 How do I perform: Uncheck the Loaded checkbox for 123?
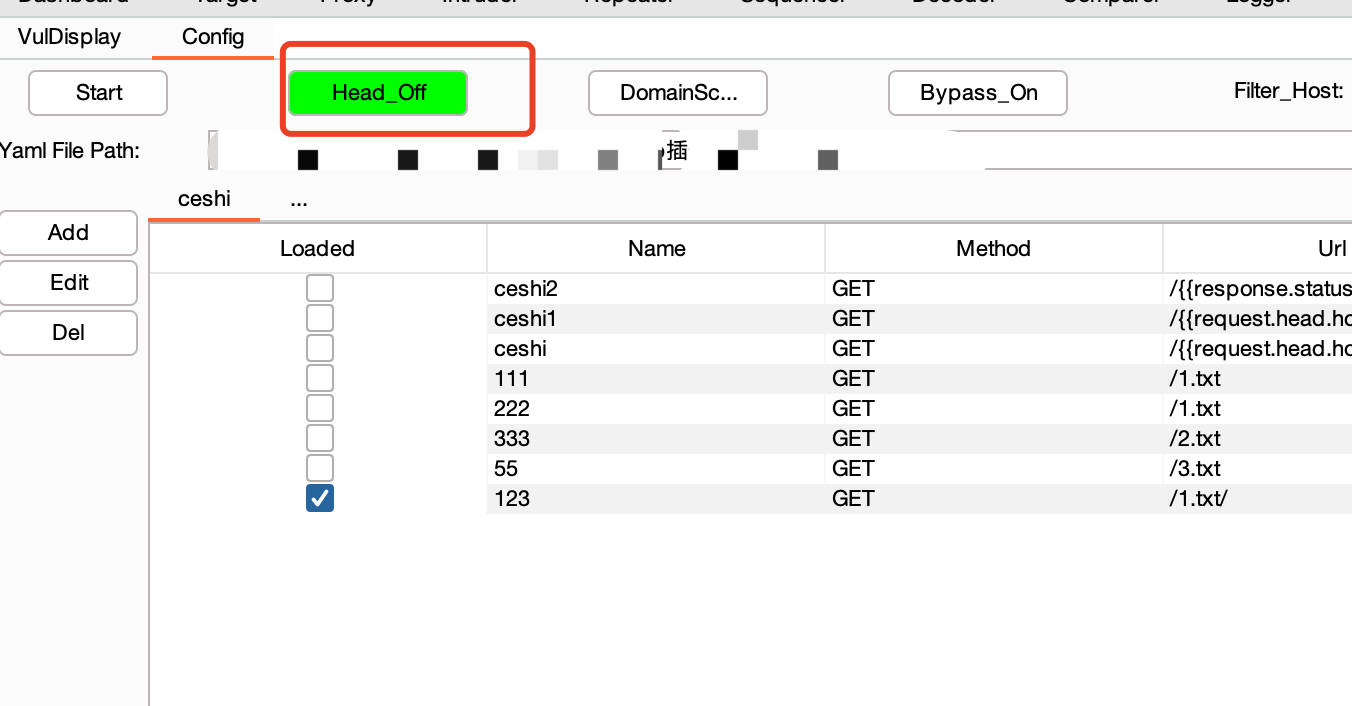click(319, 498)
